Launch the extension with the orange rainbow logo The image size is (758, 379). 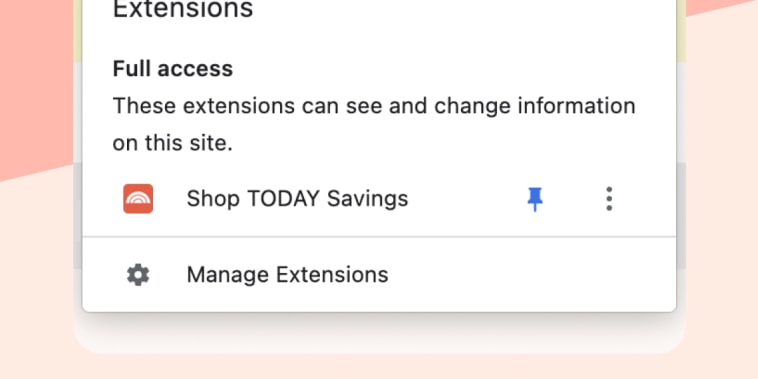(138, 199)
